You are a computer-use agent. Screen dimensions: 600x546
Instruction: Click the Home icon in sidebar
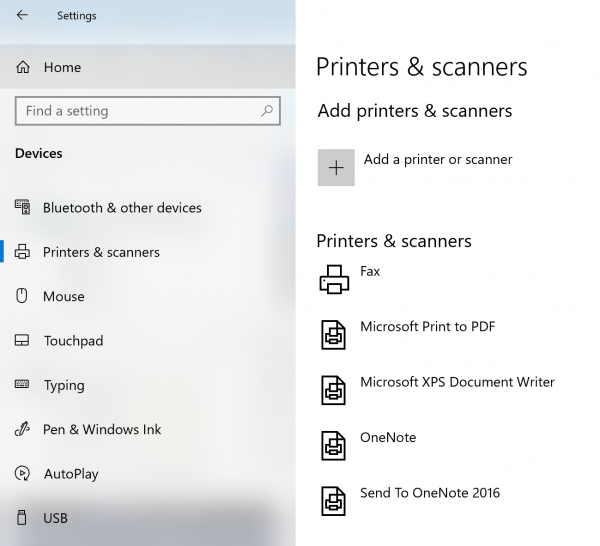coord(23,68)
